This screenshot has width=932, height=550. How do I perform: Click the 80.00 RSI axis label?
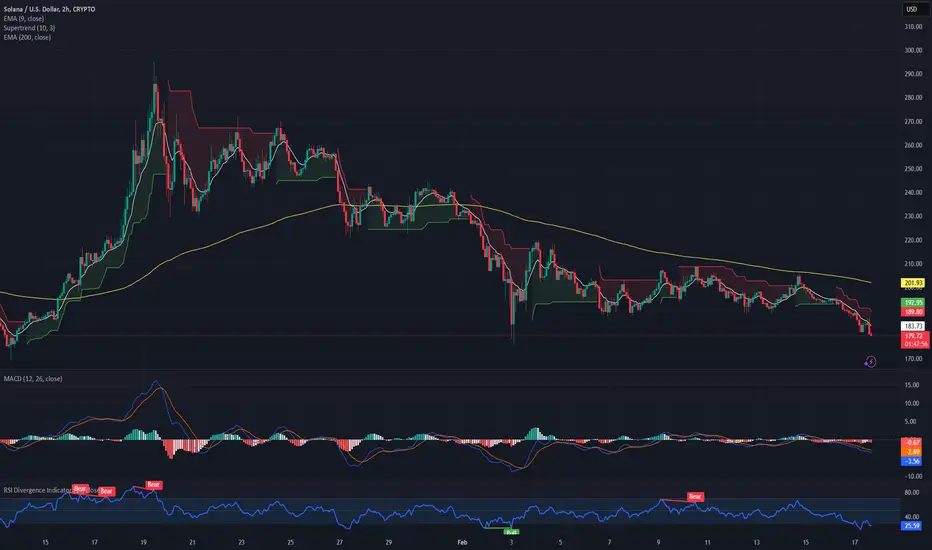[x=912, y=493]
